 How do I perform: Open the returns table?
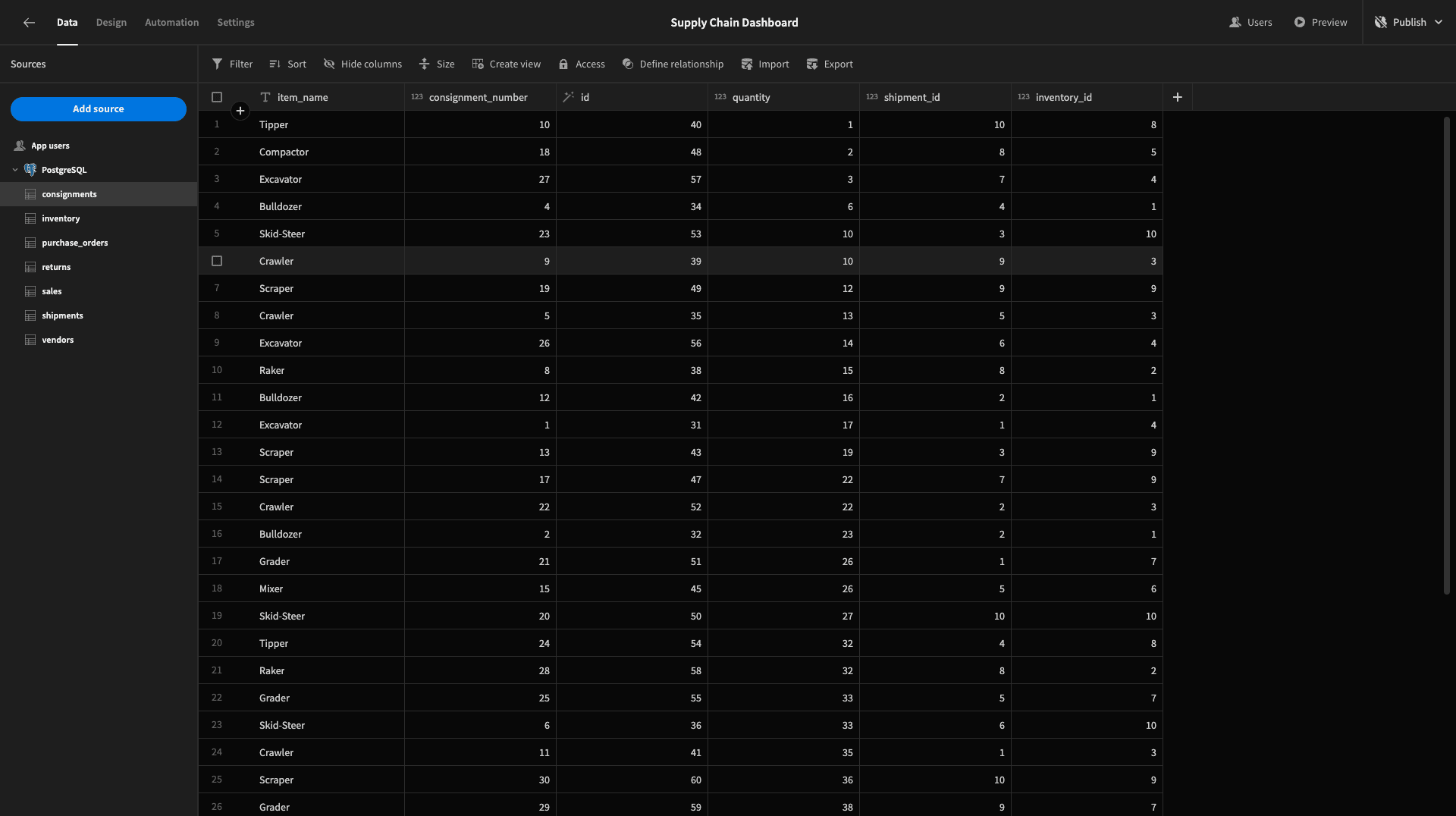[x=99, y=267]
